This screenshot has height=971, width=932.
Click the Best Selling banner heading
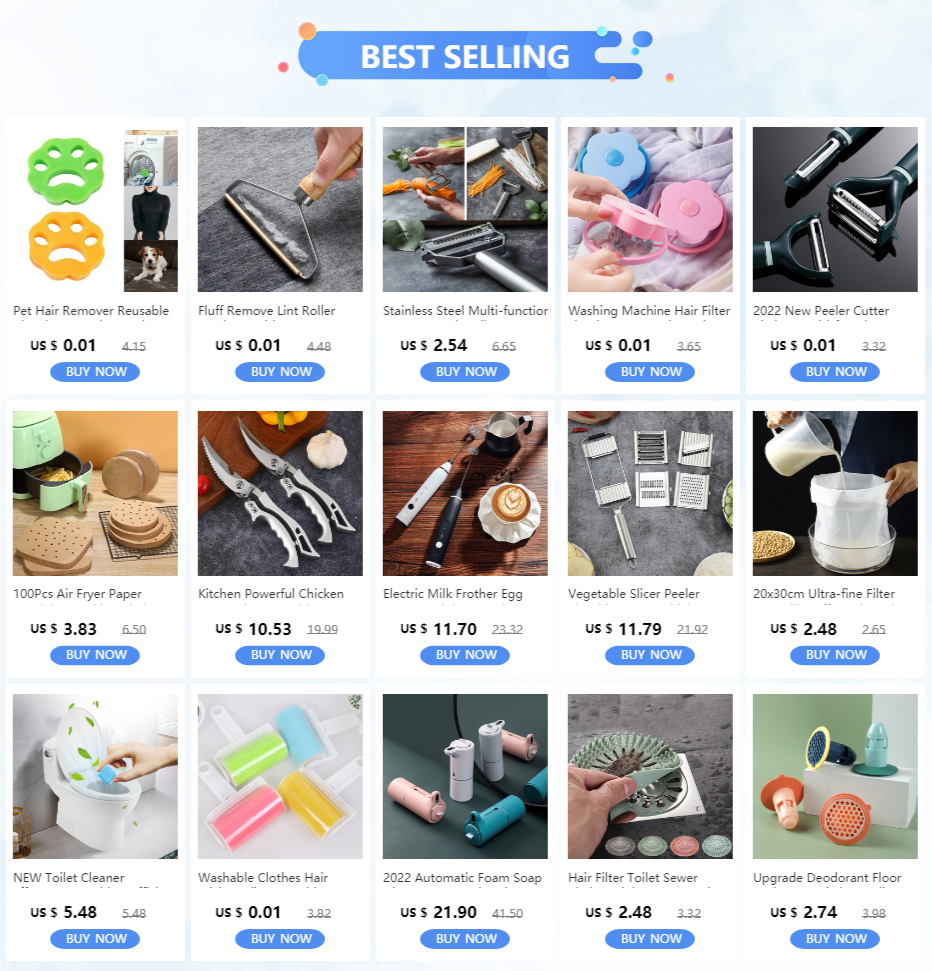coord(465,57)
